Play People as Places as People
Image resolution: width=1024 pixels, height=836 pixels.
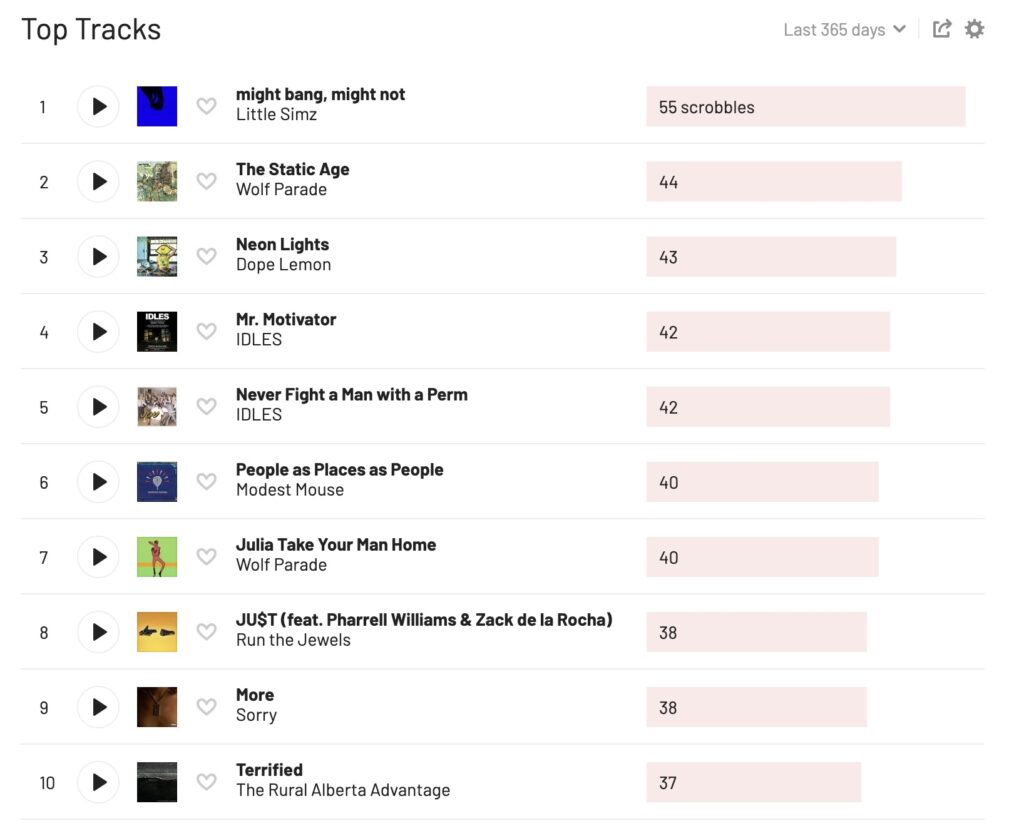click(99, 482)
